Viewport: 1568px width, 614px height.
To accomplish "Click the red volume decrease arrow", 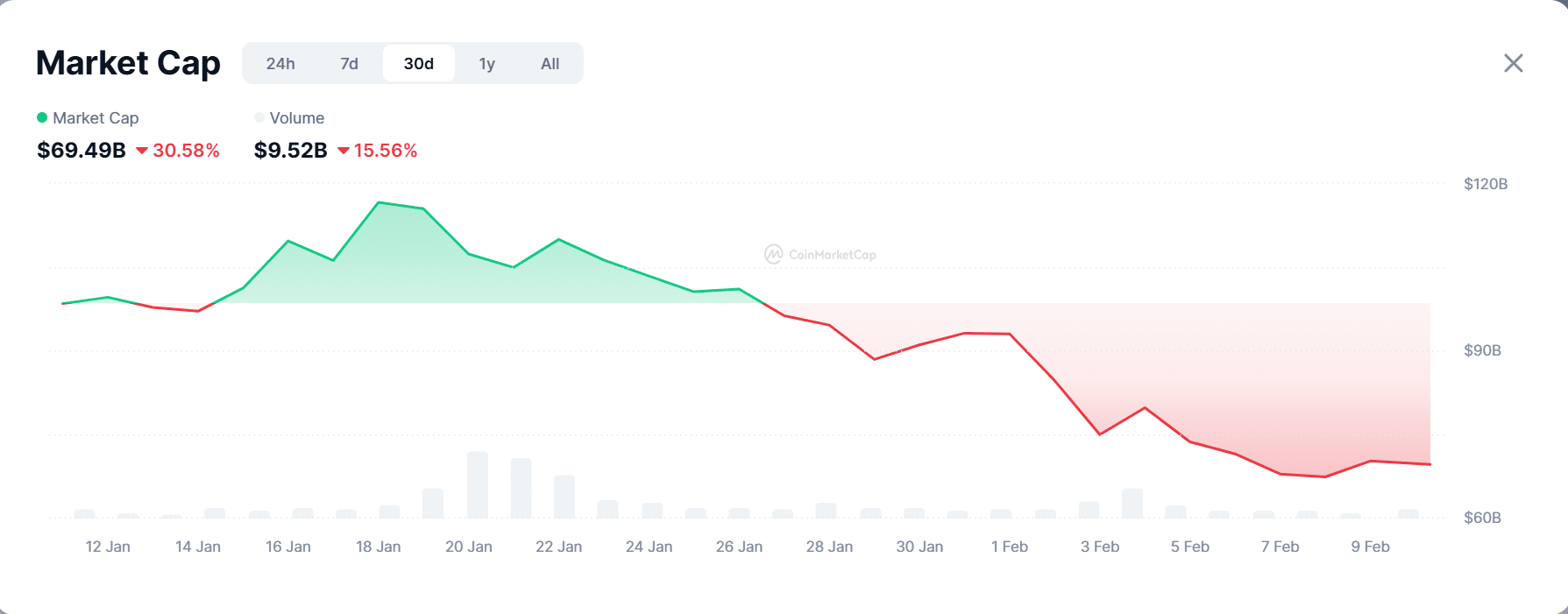I will point(344,152).
